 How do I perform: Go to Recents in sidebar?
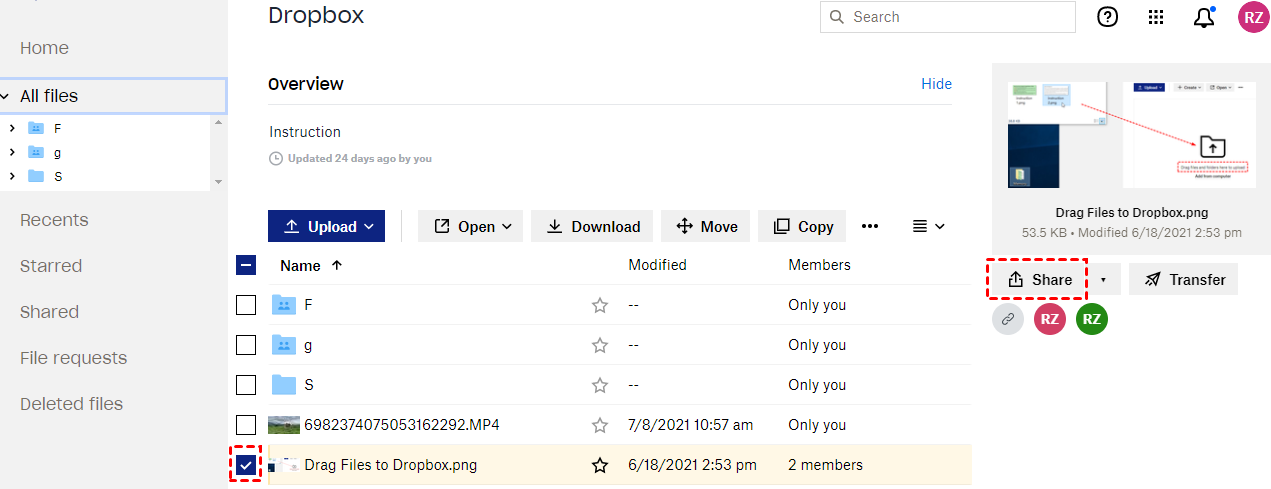pos(54,220)
